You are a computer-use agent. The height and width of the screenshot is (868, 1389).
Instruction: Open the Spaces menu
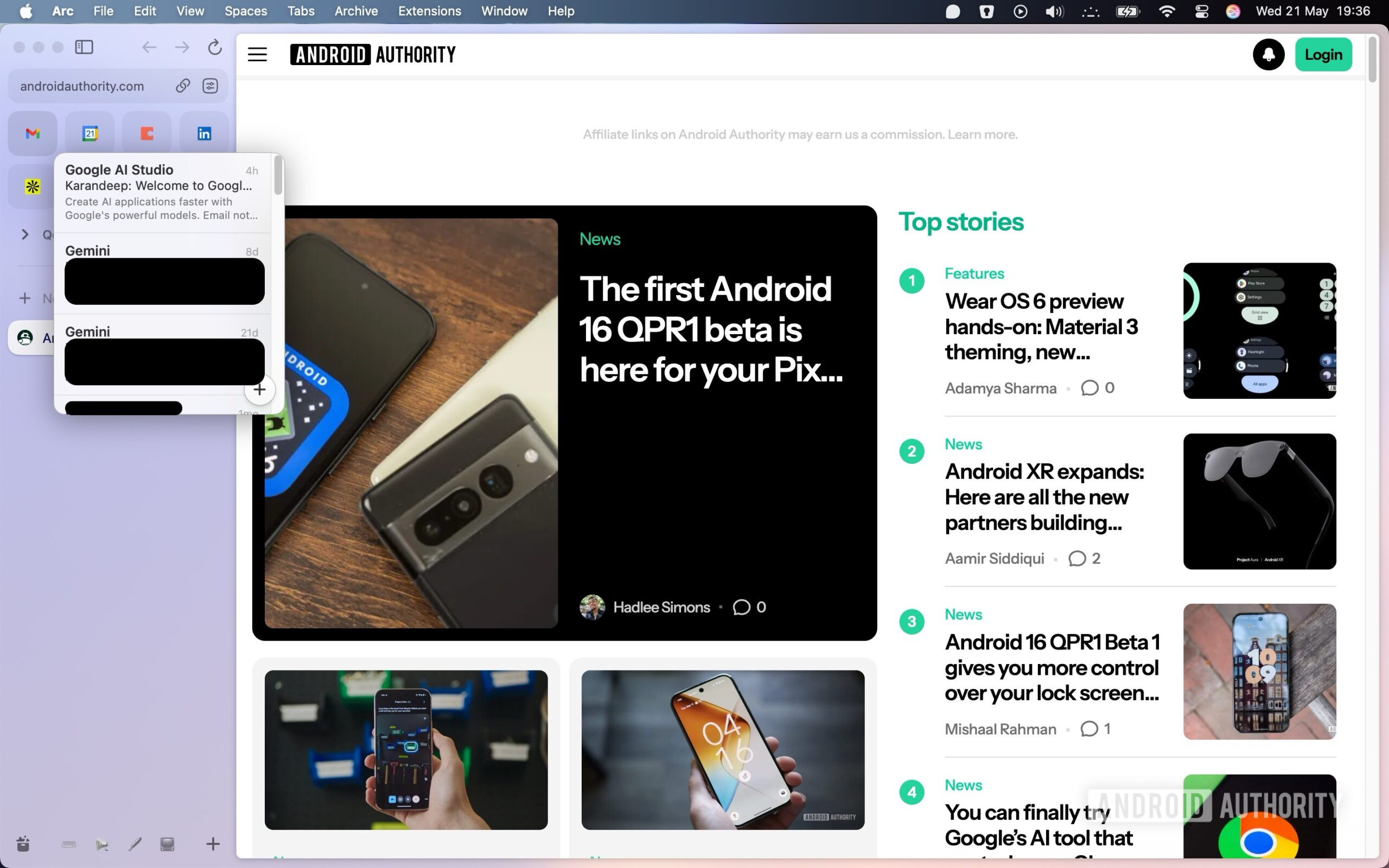point(245,11)
